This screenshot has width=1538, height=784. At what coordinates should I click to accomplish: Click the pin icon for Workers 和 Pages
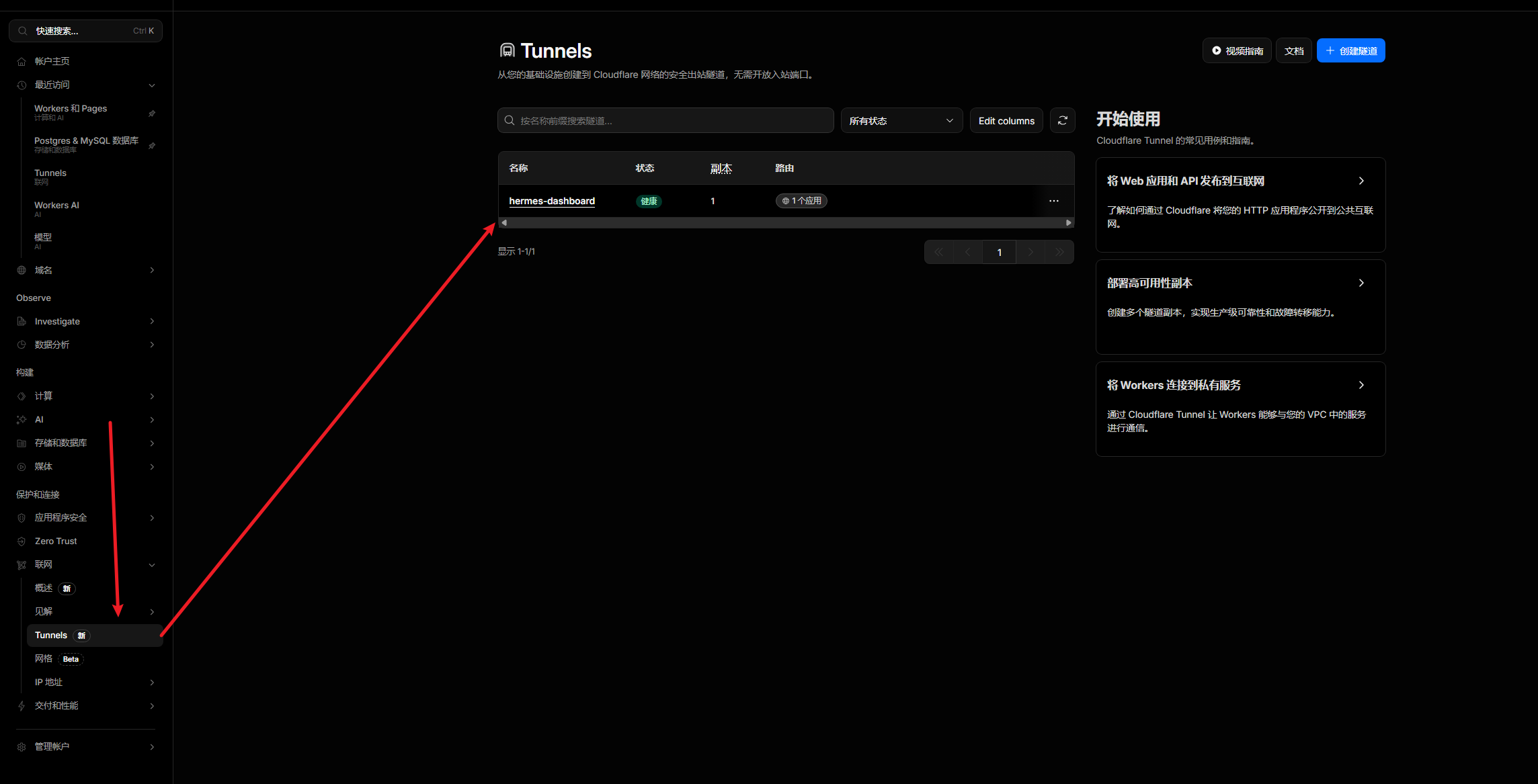pos(152,114)
